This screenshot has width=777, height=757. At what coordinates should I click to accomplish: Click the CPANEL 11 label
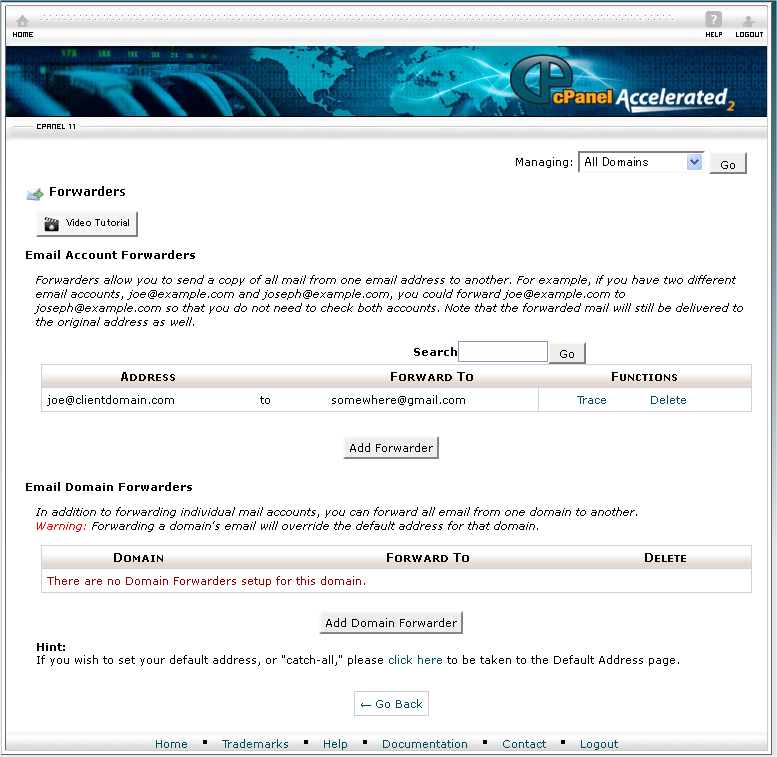coord(56,126)
